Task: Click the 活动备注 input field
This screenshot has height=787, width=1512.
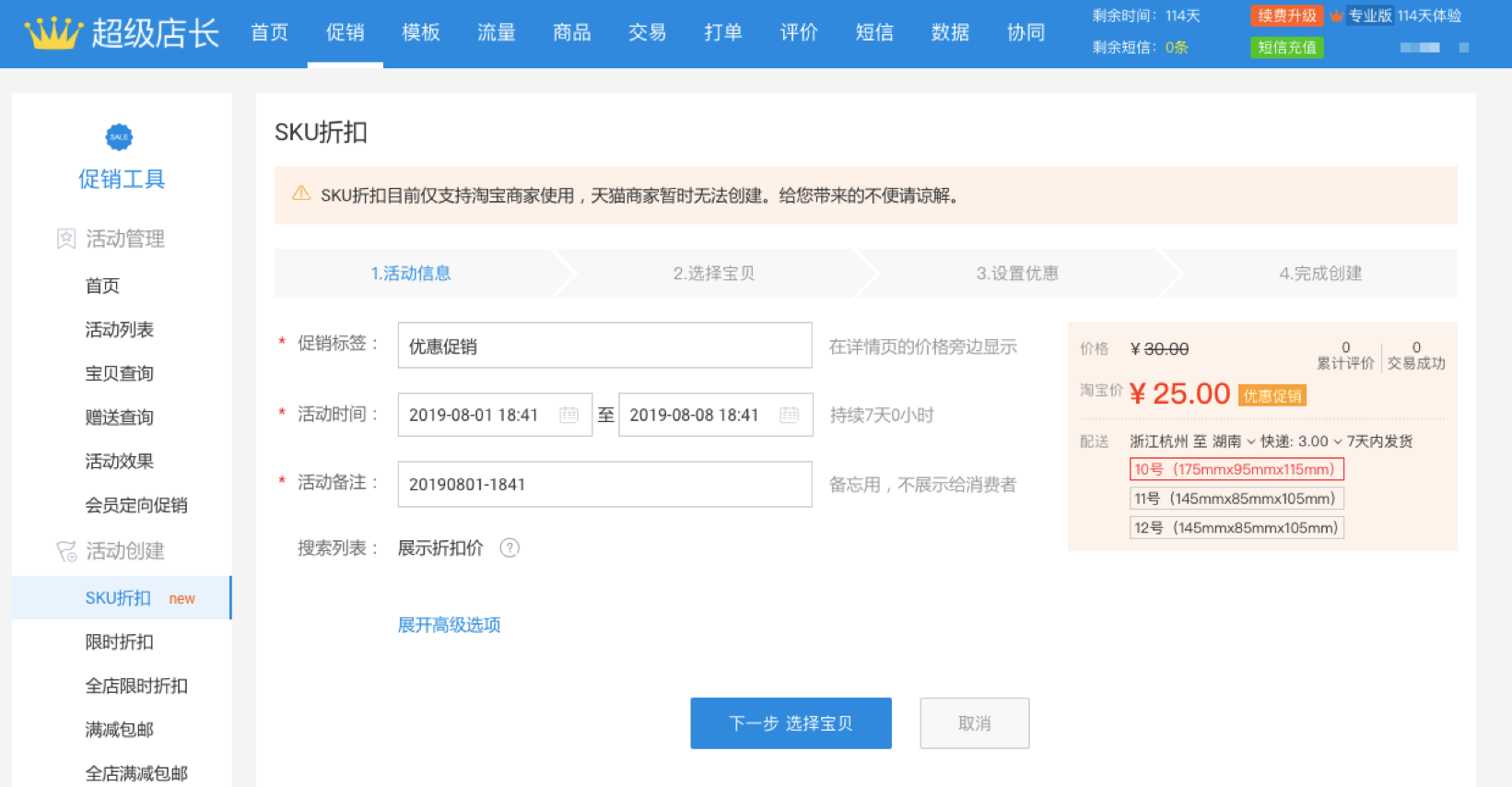Action: coord(604,485)
